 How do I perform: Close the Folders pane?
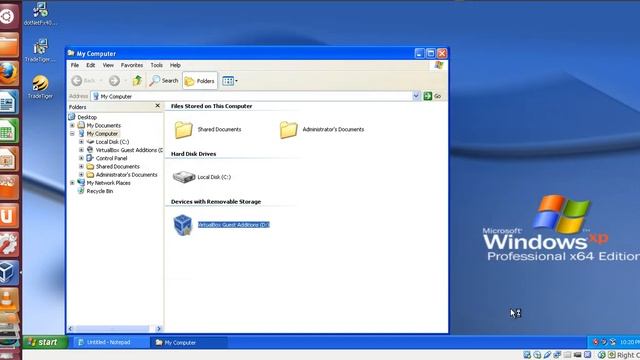pyautogui.click(x=158, y=106)
